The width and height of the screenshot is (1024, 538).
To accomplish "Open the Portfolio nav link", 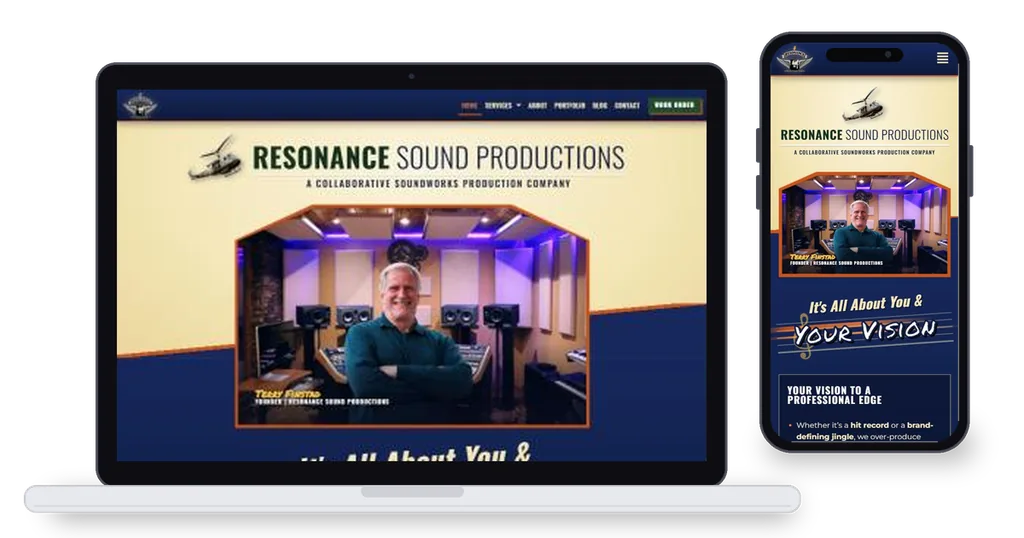I will (569, 105).
